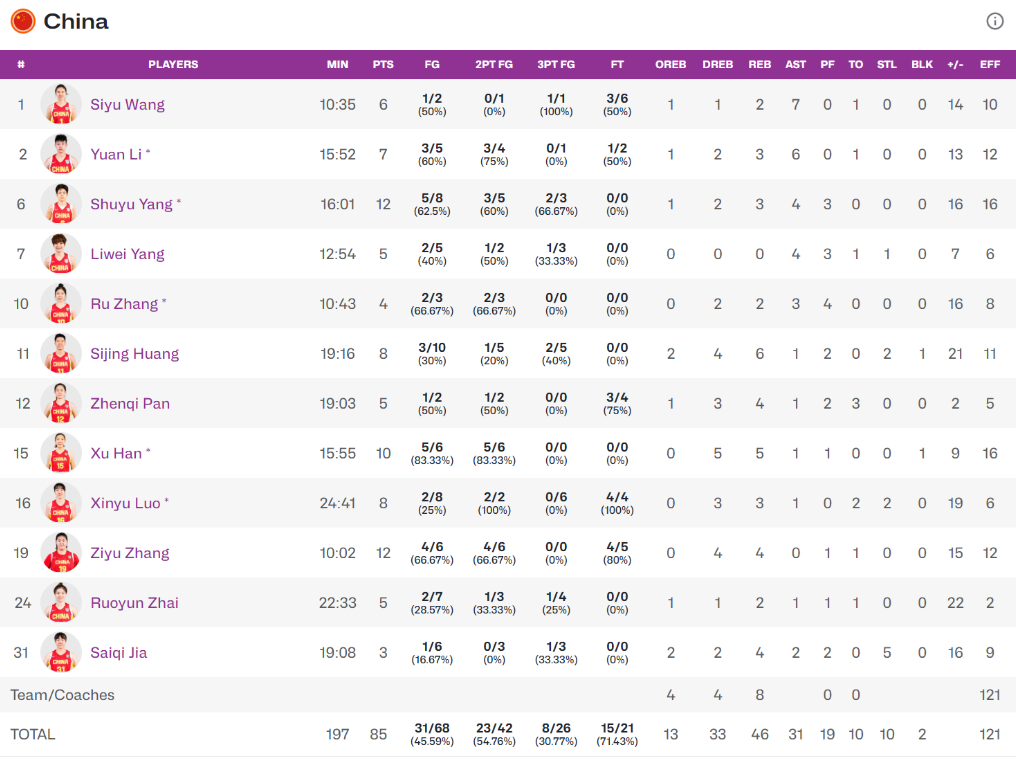Click Saiqi Jia's name
This screenshot has width=1016, height=764.
119,653
